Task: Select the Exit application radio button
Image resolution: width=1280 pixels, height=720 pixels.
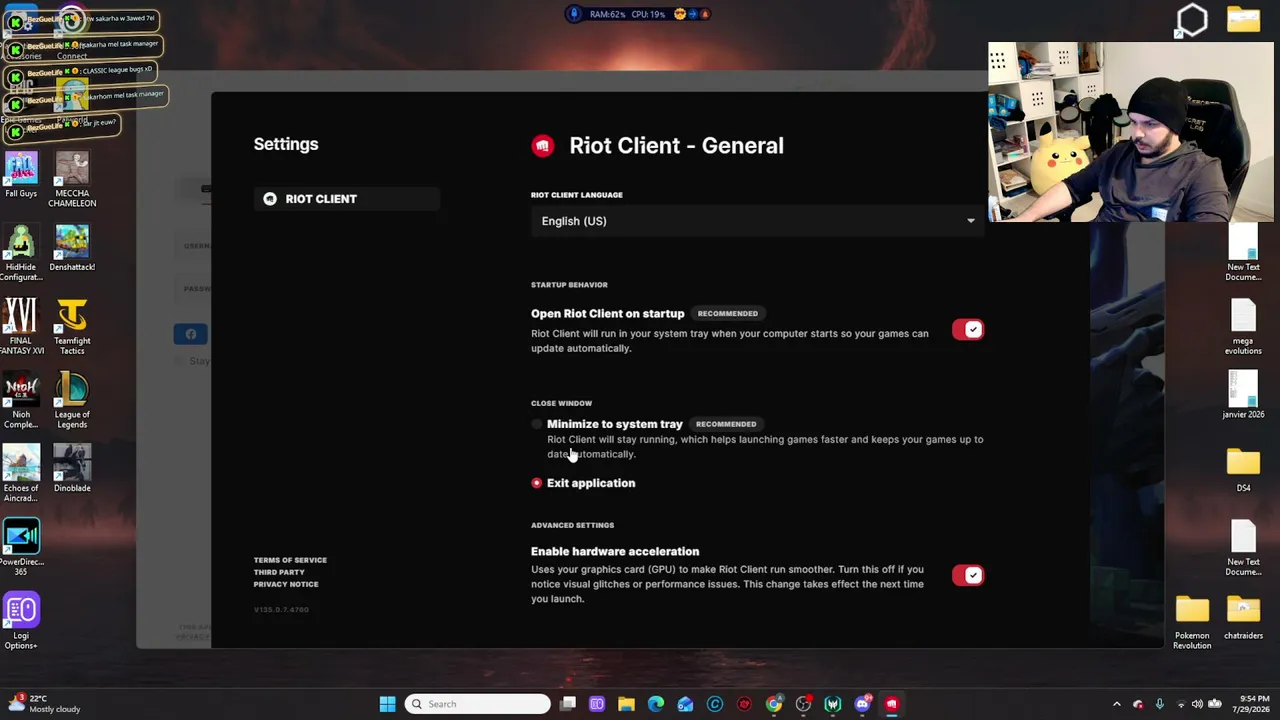Action: [x=537, y=483]
